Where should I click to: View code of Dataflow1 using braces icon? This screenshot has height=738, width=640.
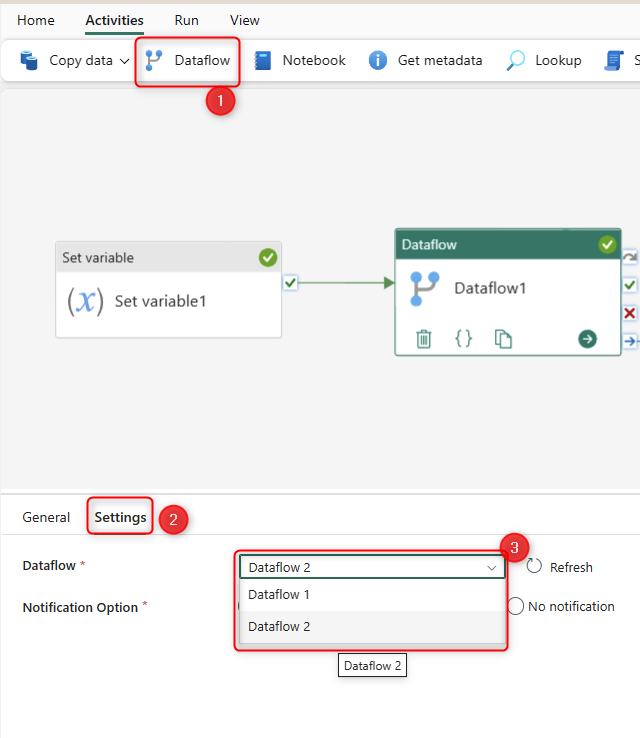463,339
